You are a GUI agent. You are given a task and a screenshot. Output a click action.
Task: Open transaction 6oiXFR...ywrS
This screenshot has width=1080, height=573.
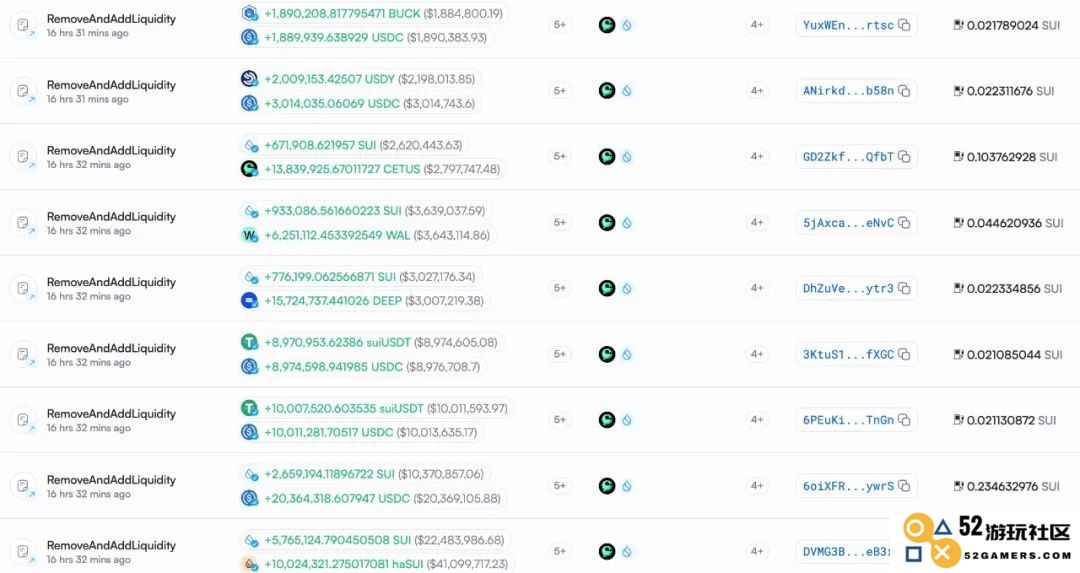pos(849,486)
